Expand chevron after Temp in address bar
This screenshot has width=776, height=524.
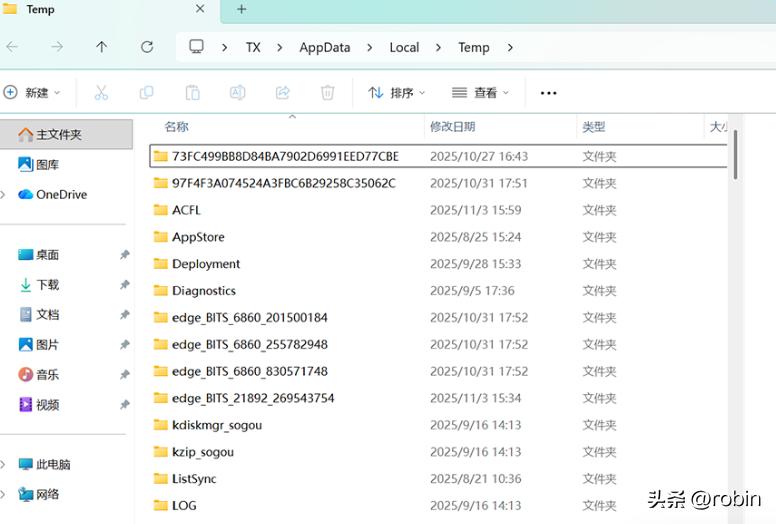pos(510,48)
